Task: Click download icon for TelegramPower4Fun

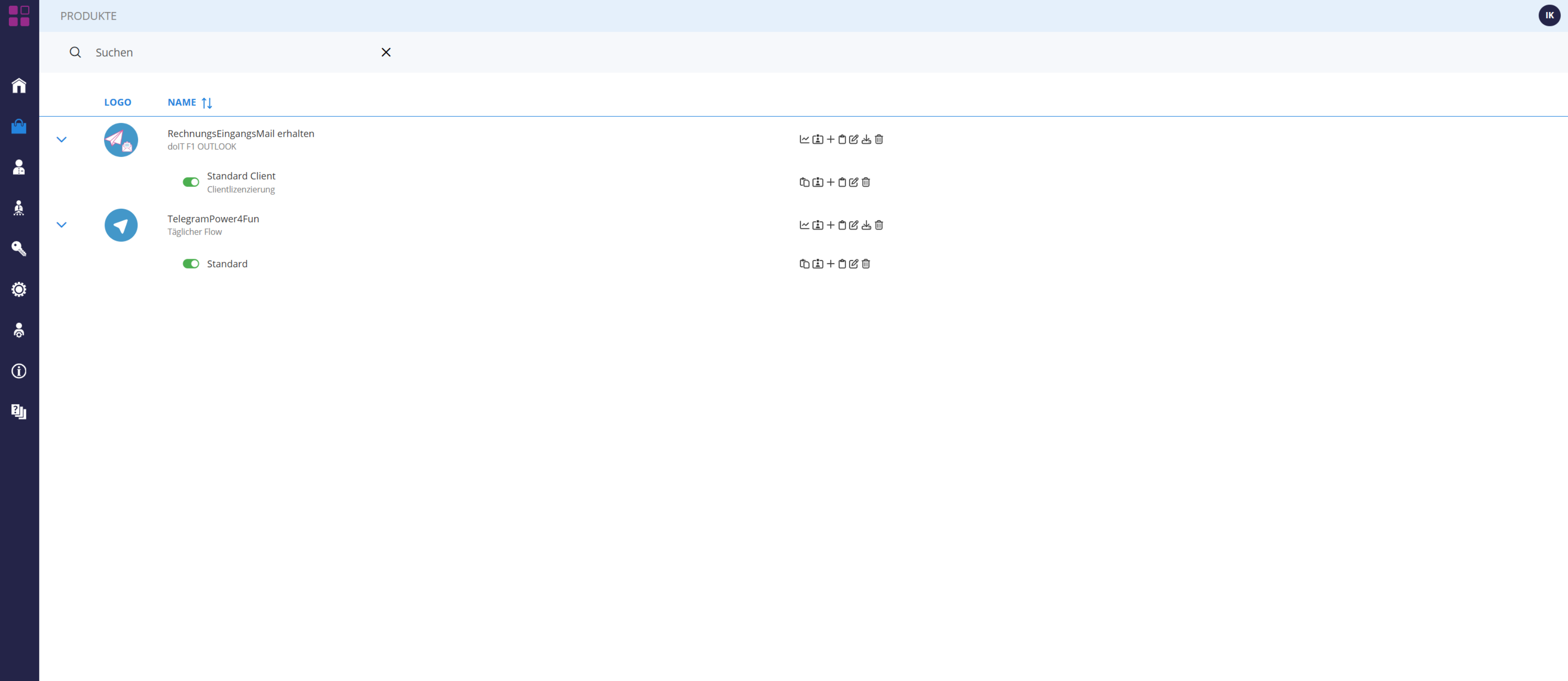Action: pos(866,225)
